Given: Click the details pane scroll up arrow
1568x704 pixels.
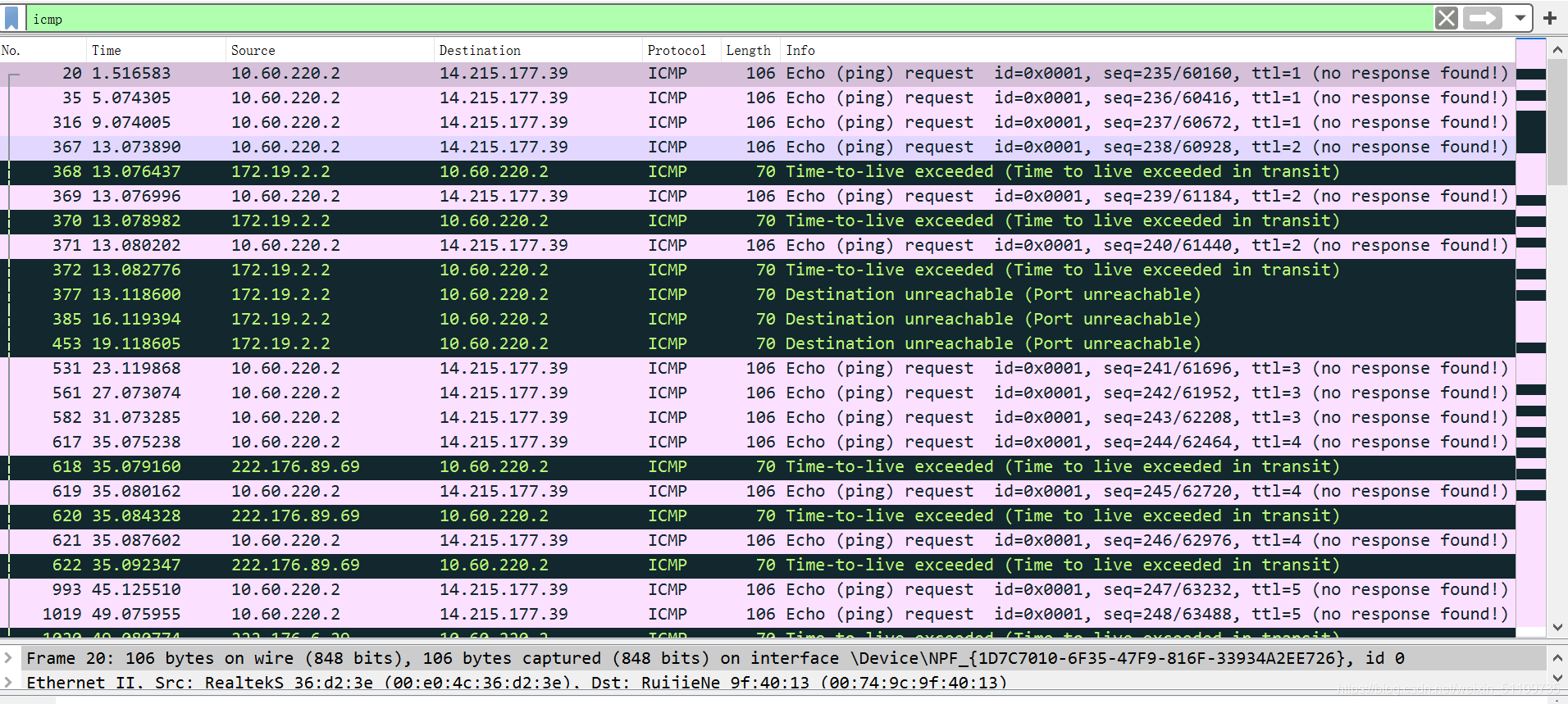Looking at the screenshot, I should [1557, 658].
